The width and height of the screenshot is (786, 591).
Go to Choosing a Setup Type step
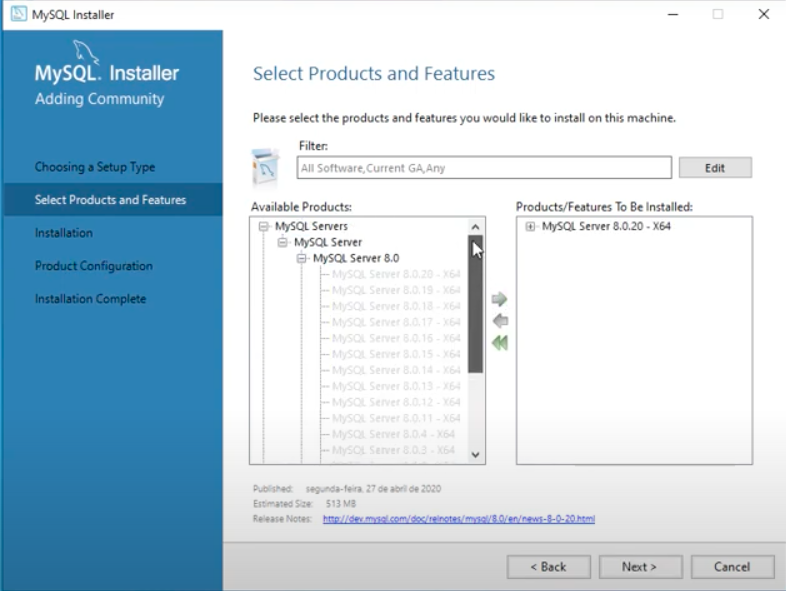pos(95,167)
